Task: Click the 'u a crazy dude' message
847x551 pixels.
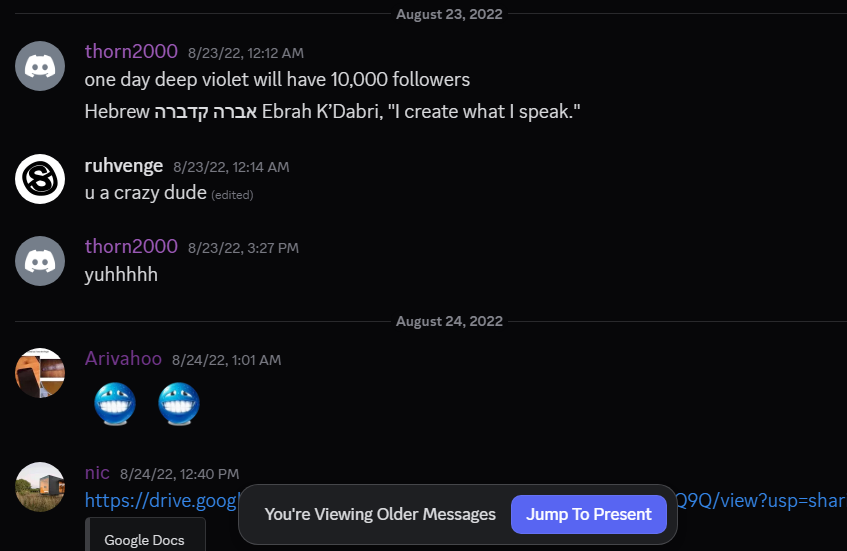Action: 146,193
